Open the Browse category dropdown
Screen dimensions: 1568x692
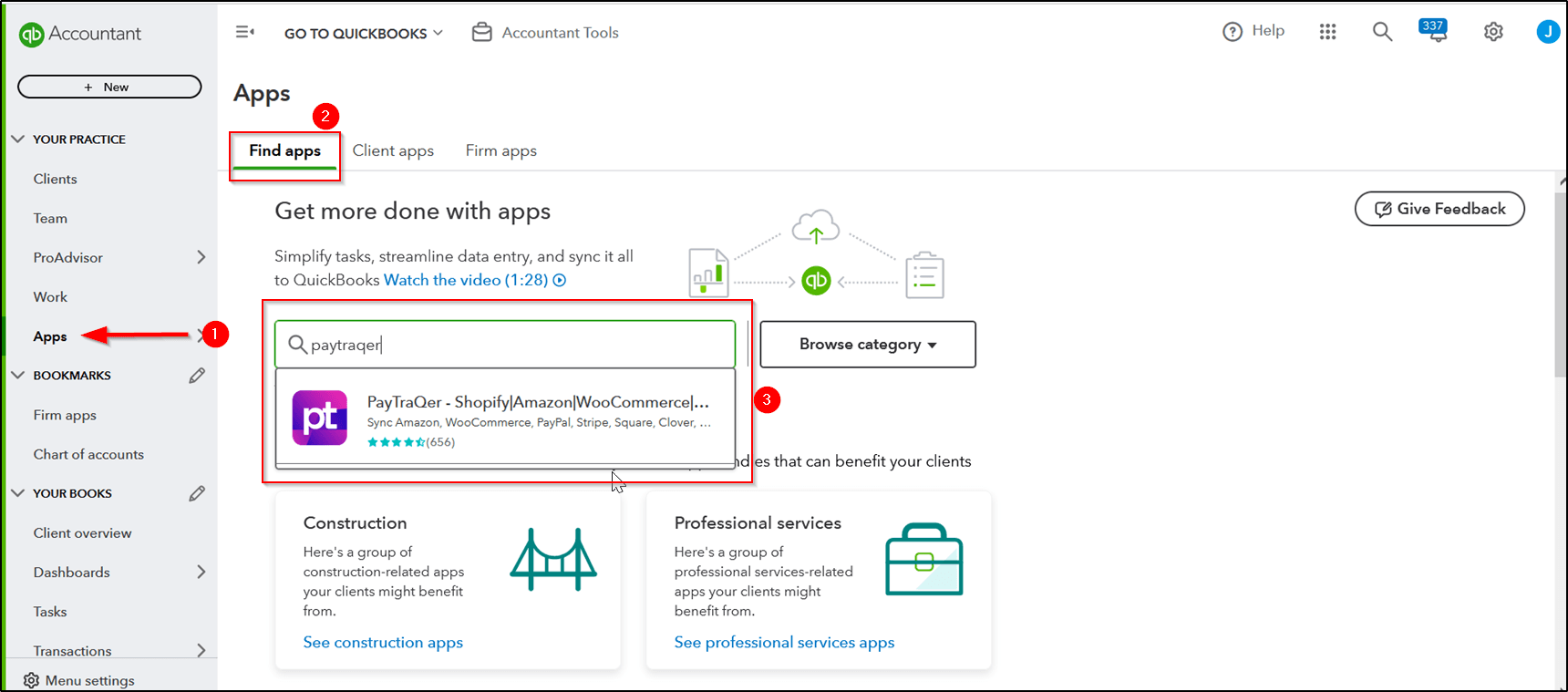(868, 345)
